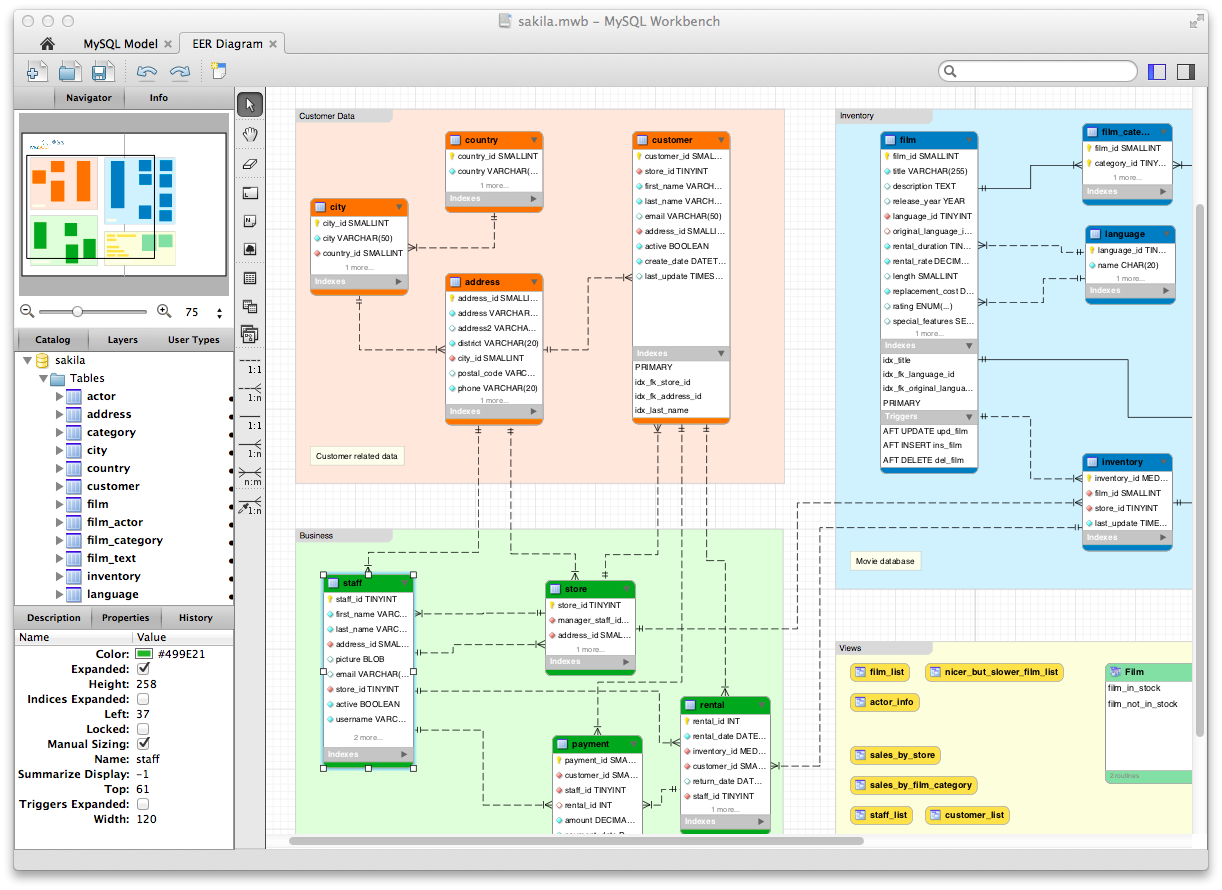The image size is (1222, 890).
Task: Pick the new layer tool
Action: (250, 191)
